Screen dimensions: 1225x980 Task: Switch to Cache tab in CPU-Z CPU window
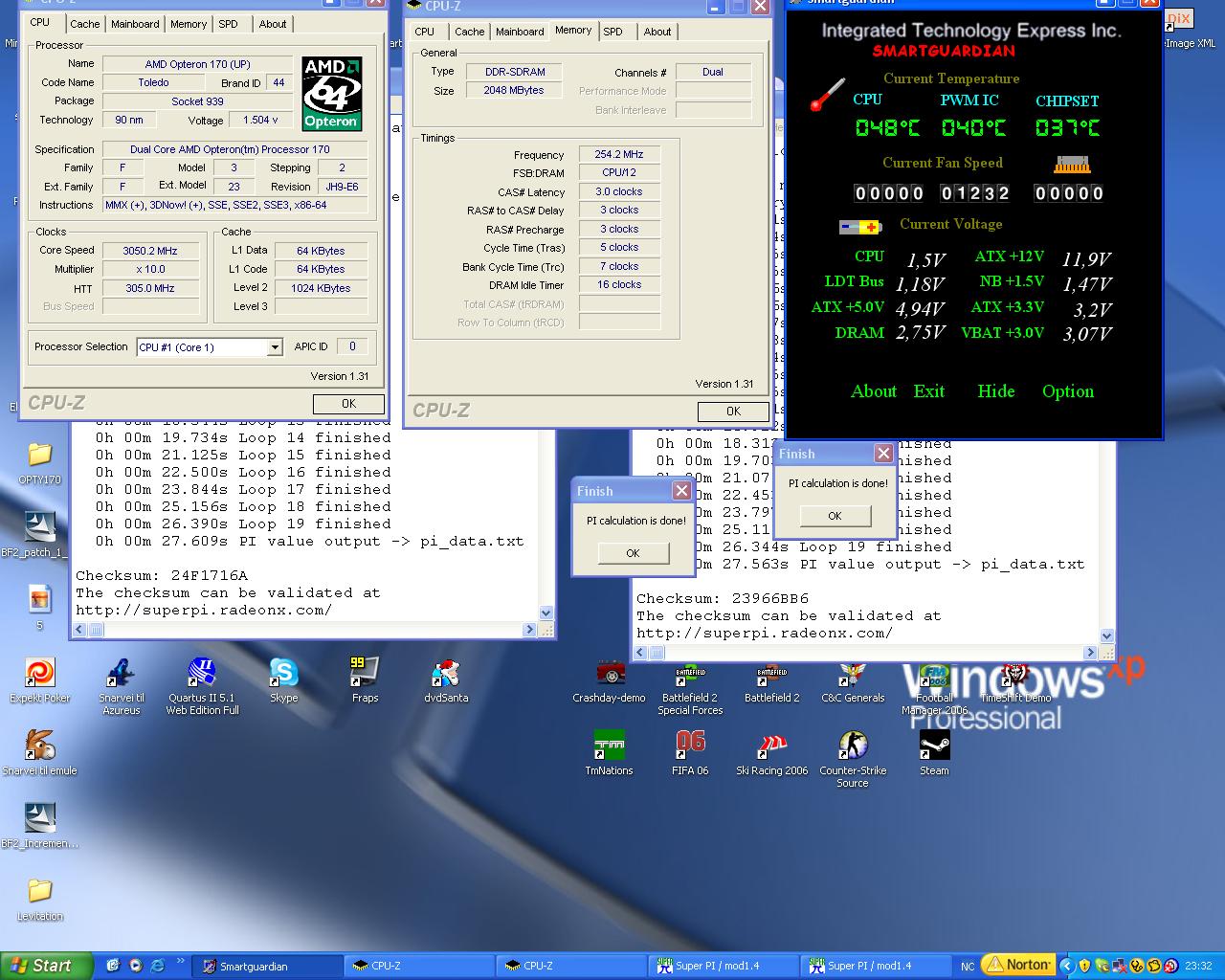tap(84, 24)
